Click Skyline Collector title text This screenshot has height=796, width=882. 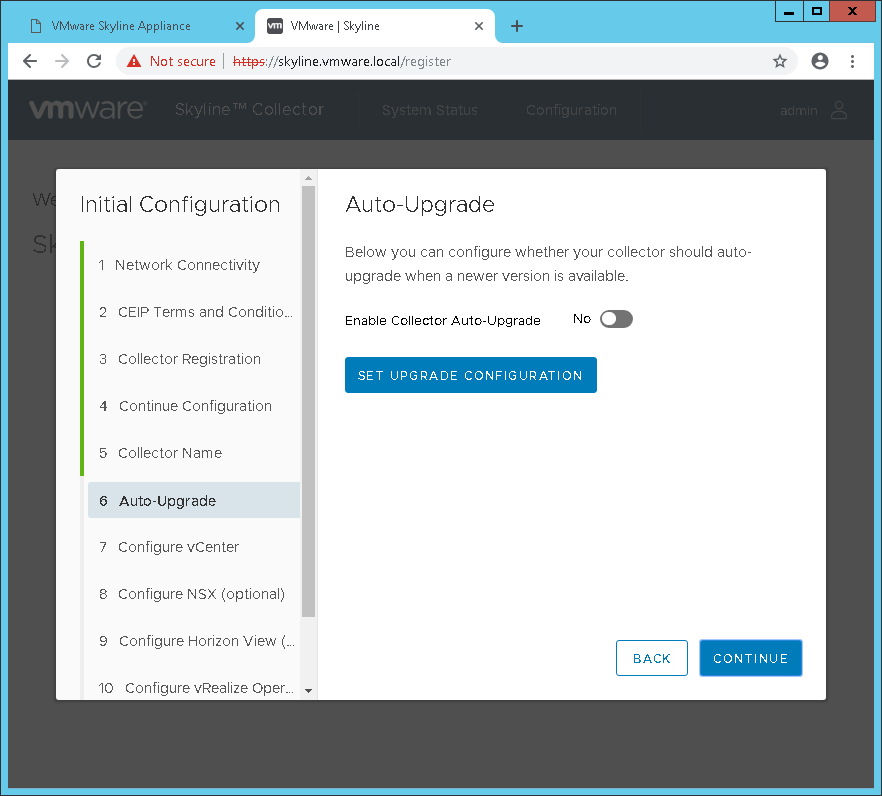pos(249,109)
